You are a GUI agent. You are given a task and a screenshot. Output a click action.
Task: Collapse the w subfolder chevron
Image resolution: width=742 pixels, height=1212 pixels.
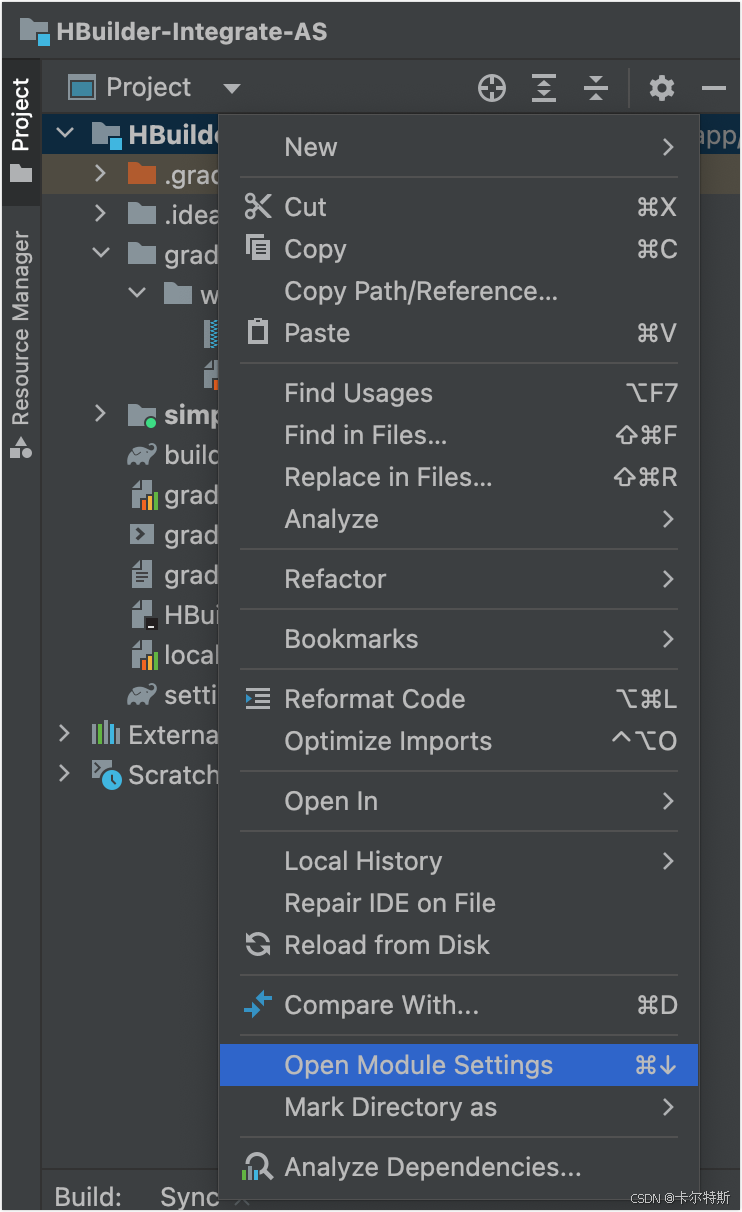pos(138,293)
